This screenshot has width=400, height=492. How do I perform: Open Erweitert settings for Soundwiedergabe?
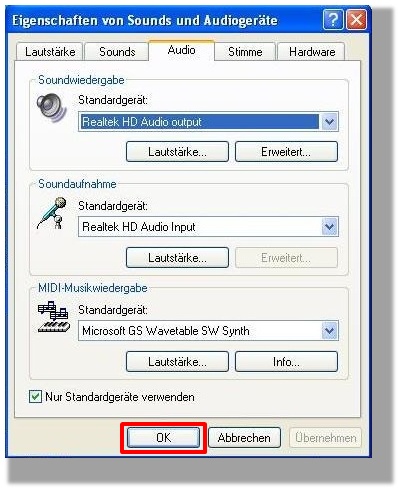[286, 152]
